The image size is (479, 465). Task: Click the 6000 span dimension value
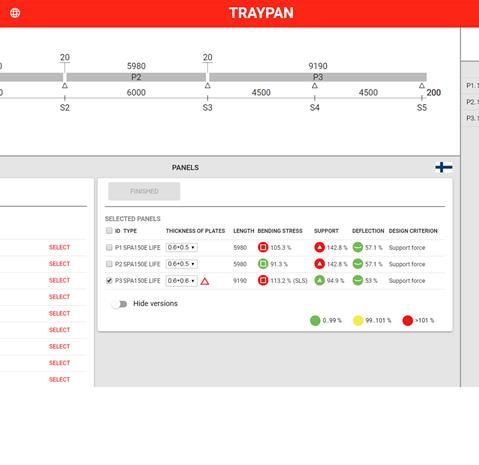(136, 93)
